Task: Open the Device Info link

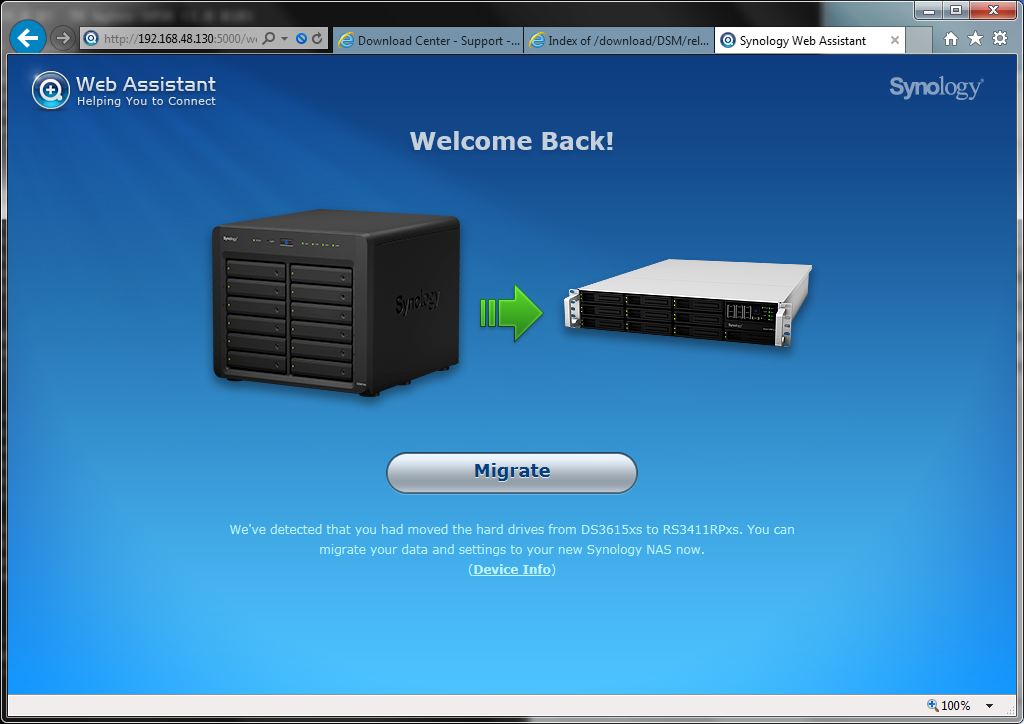Action: [x=512, y=569]
